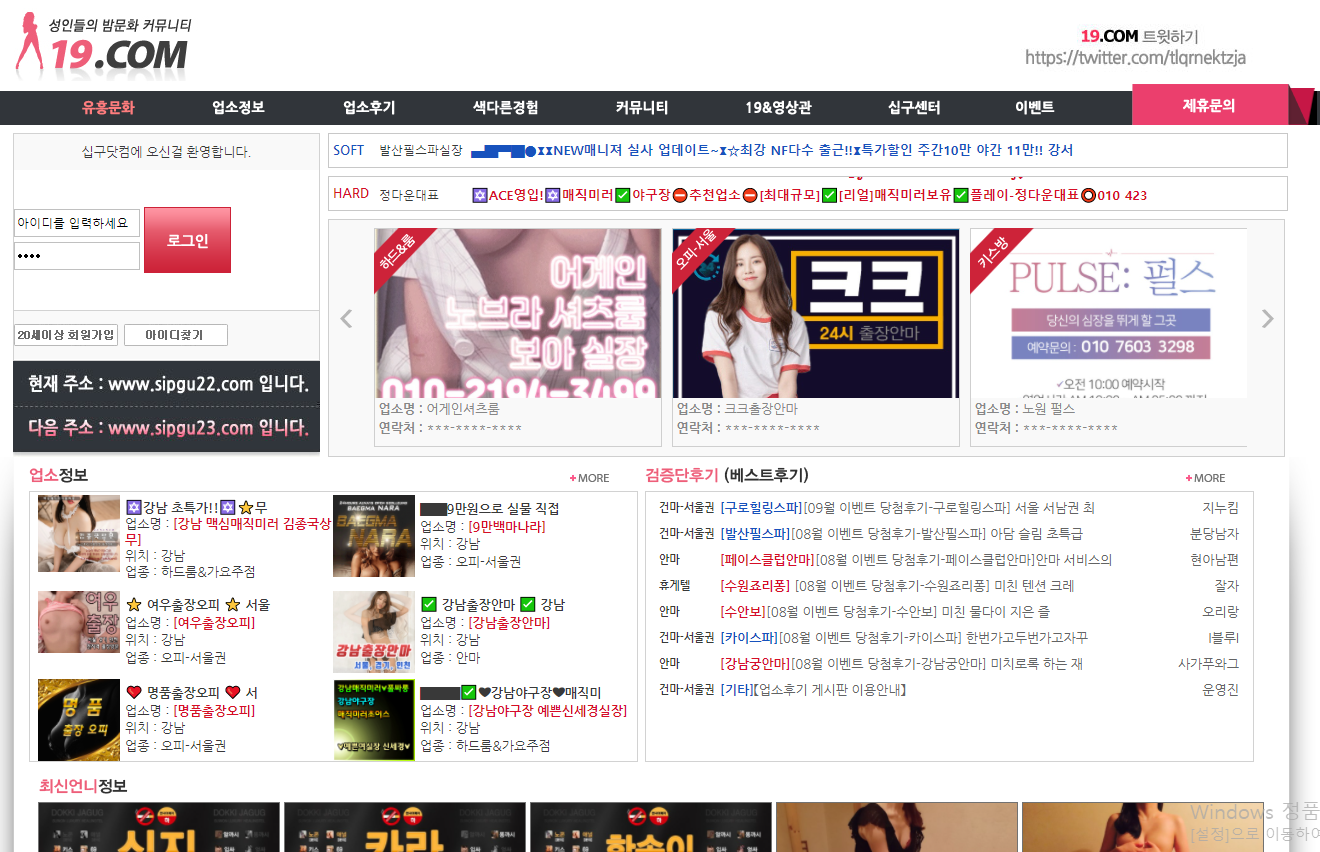
Task: Go to the 커뮤니티 menu
Action: pos(642,108)
